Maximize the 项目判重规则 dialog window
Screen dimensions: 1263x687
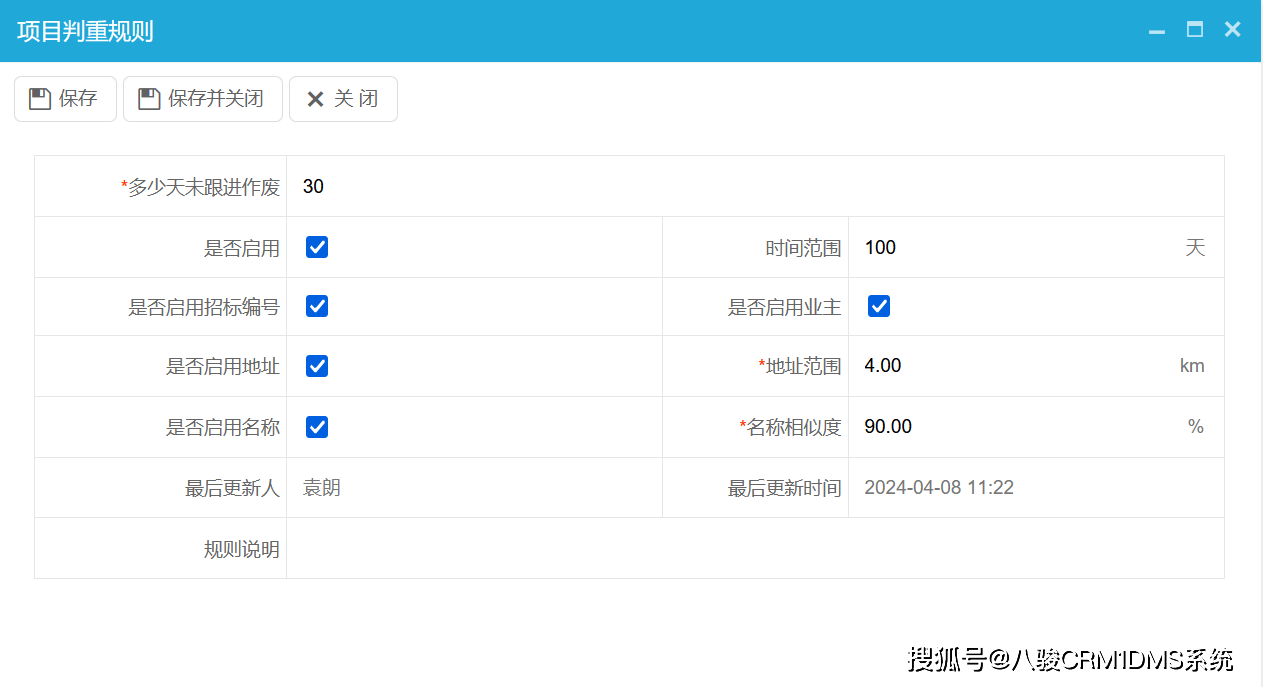[1194, 30]
